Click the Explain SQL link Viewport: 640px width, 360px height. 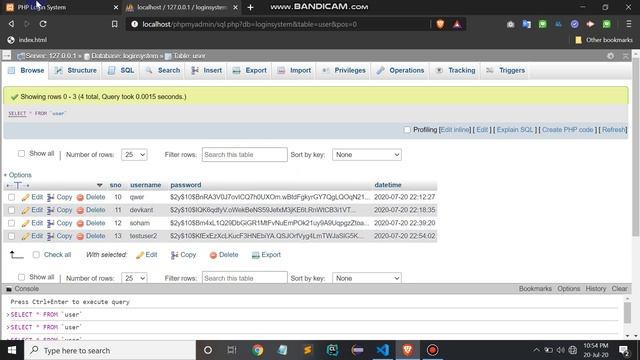click(x=515, y=130)
